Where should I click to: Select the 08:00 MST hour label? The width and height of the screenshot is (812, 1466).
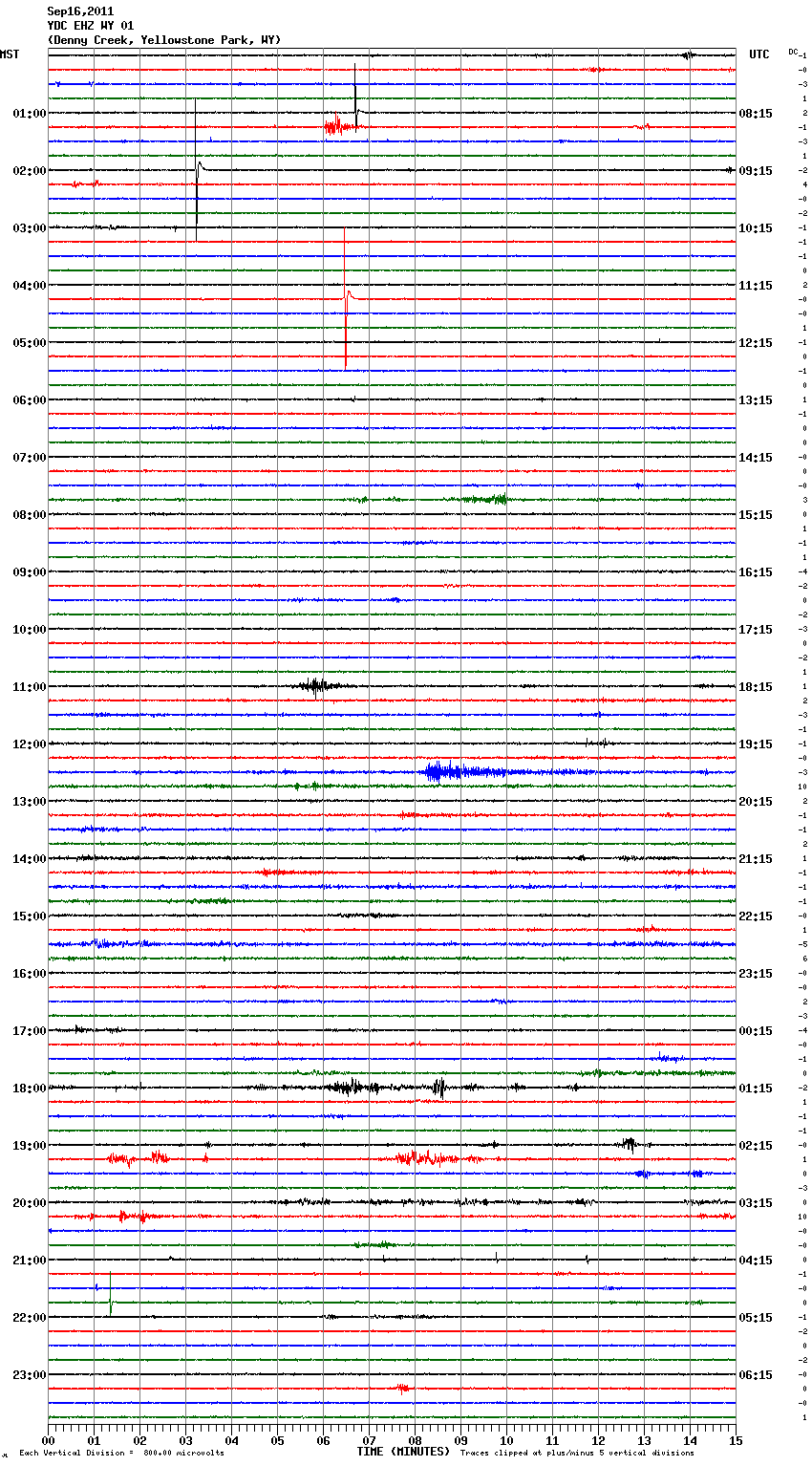click(x=30, y=515)
